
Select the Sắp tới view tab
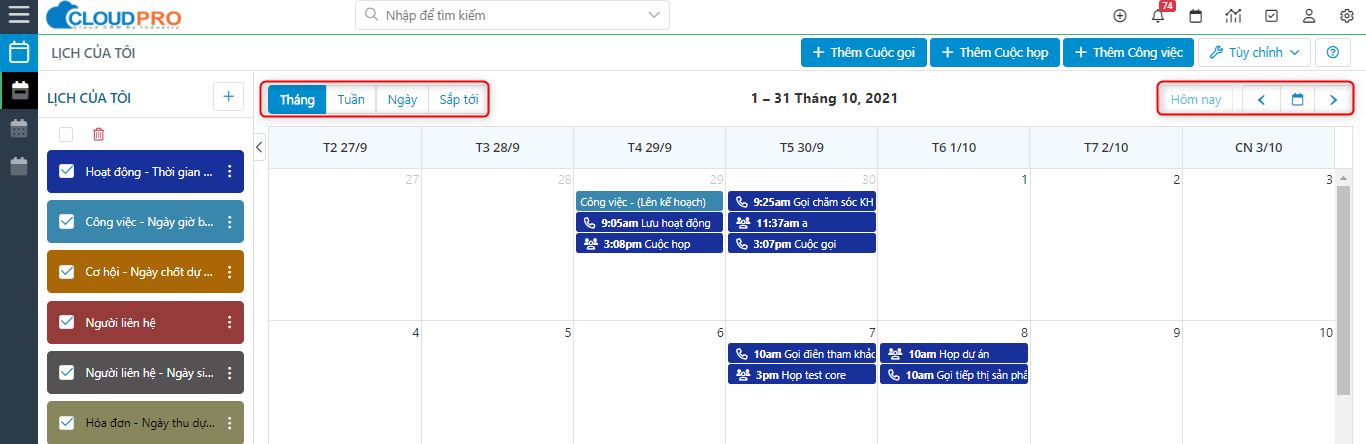point(458,99)
